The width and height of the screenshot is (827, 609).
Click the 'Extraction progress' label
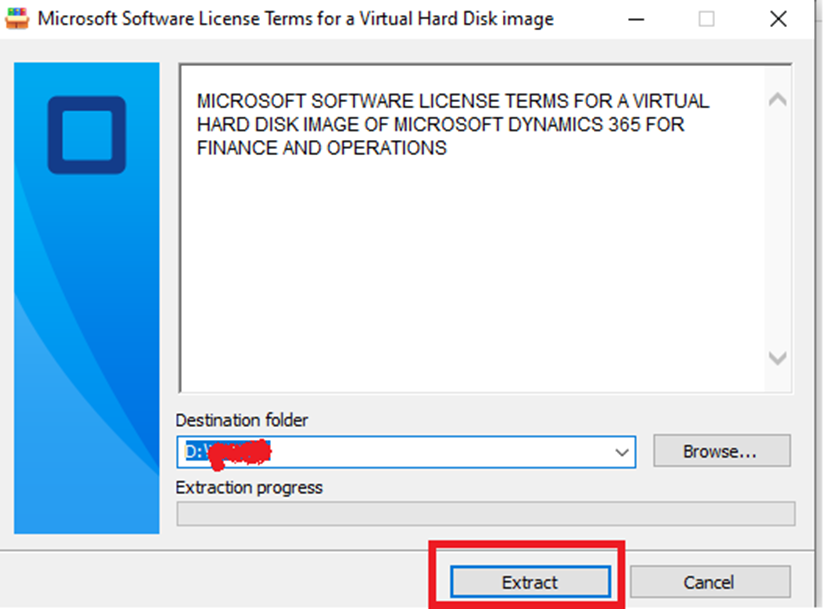[249, 488]
